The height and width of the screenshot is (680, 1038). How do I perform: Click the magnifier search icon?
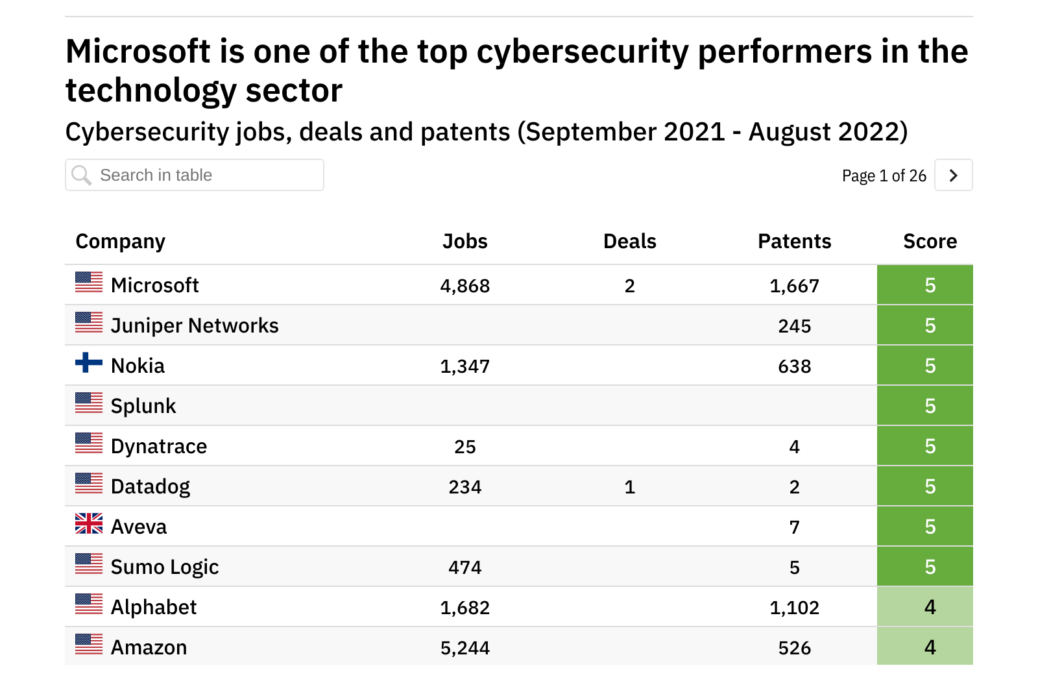click(82, 175)
